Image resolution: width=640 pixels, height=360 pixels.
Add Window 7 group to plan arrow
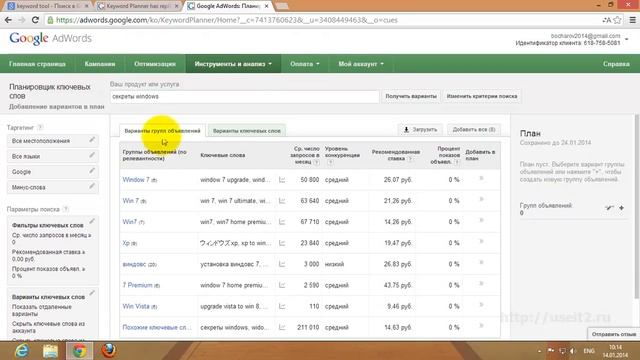pyautogui.click(x=482, y=178)
